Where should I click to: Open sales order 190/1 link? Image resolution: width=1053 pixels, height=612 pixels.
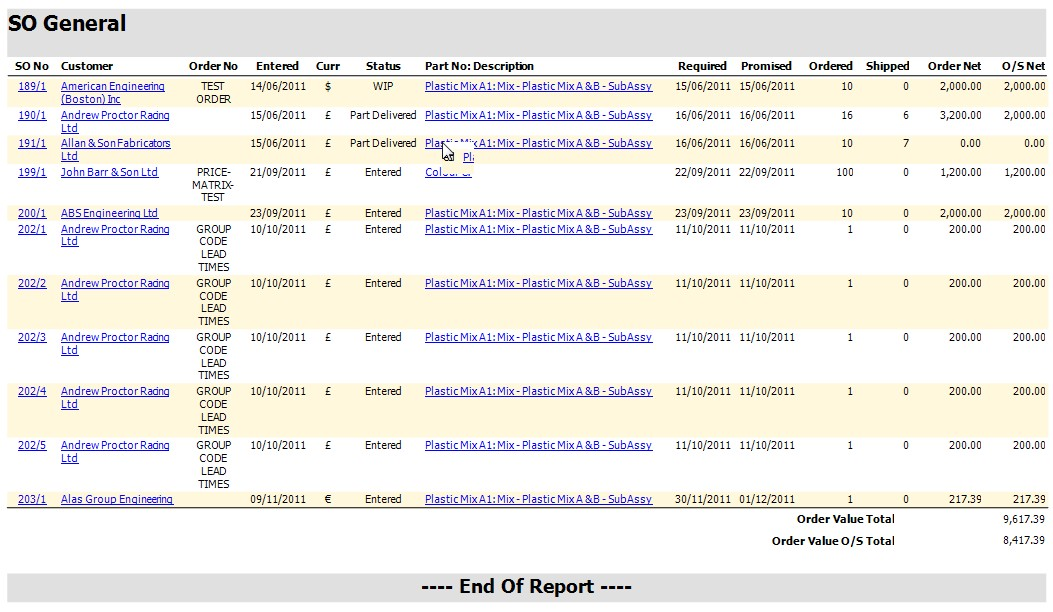(x=32, y=116)
